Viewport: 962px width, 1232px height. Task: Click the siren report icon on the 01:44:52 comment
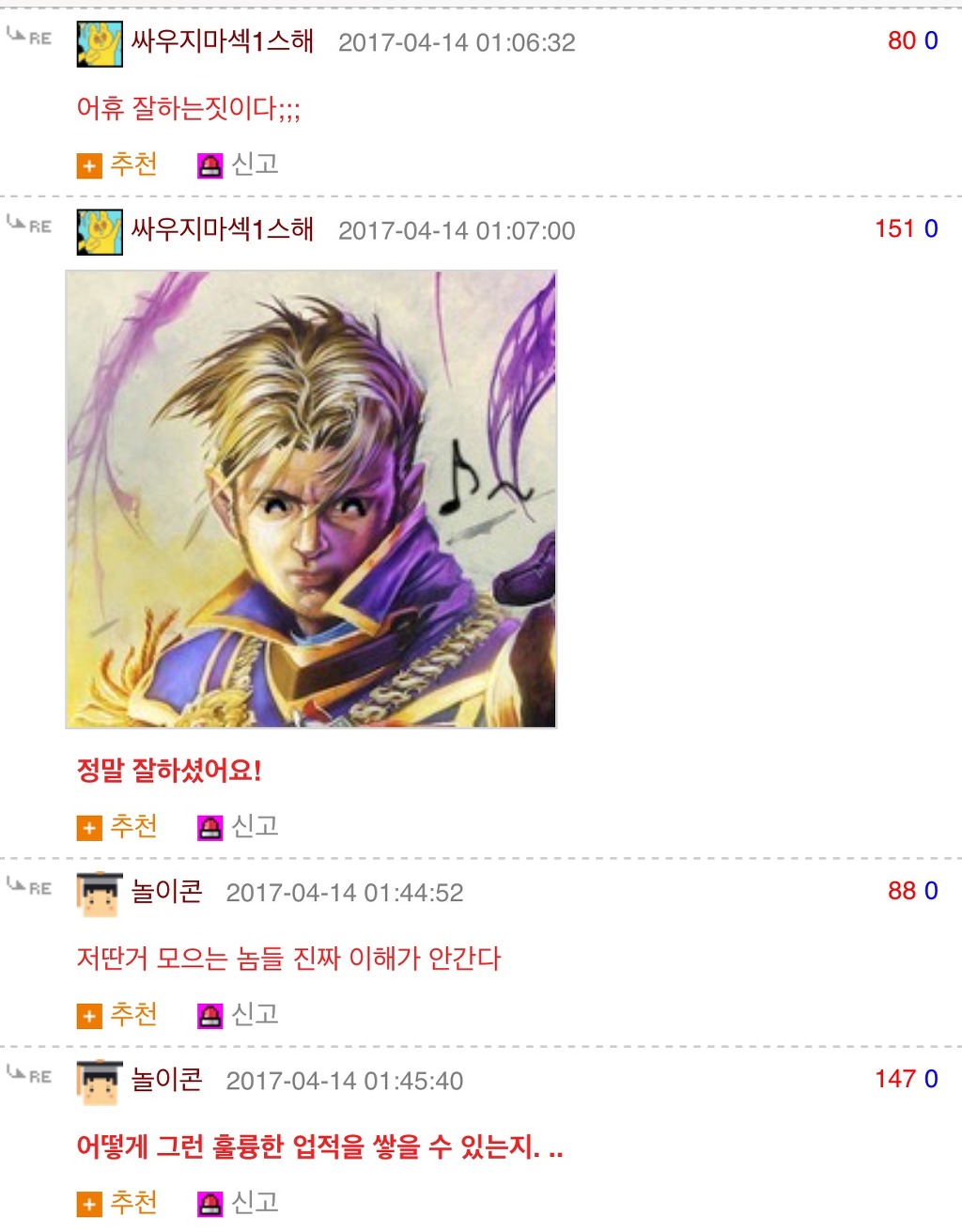[x=210, y=1016]
